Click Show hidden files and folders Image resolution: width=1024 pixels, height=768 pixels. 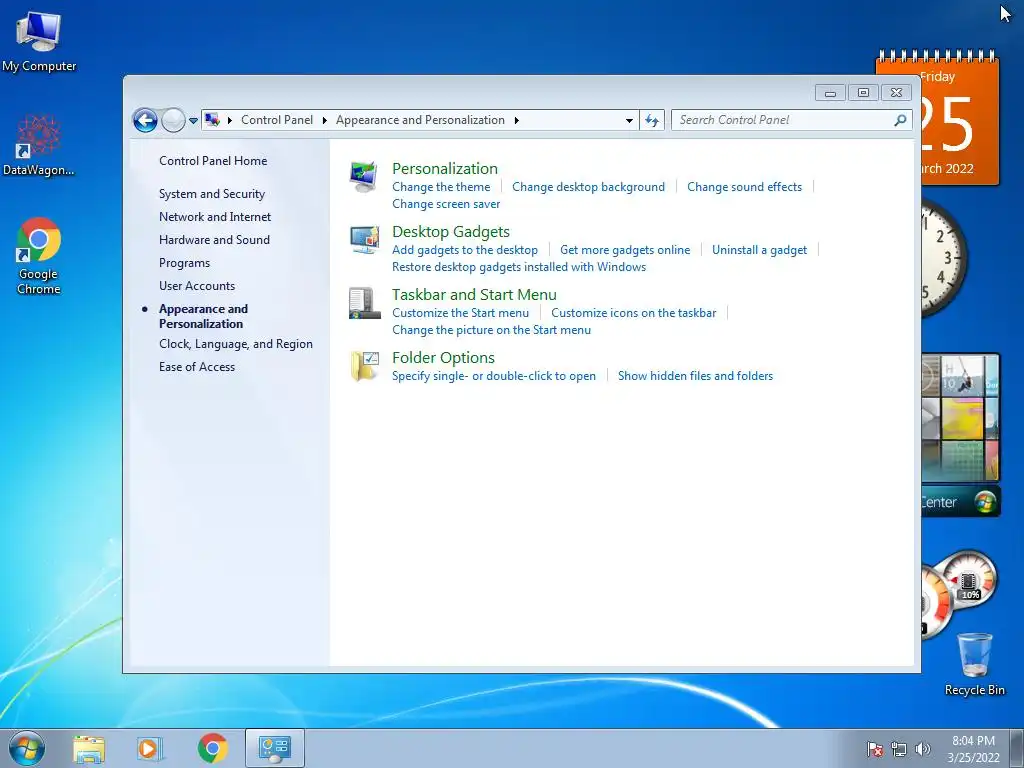pyautogui.click(x=696, y=376)
